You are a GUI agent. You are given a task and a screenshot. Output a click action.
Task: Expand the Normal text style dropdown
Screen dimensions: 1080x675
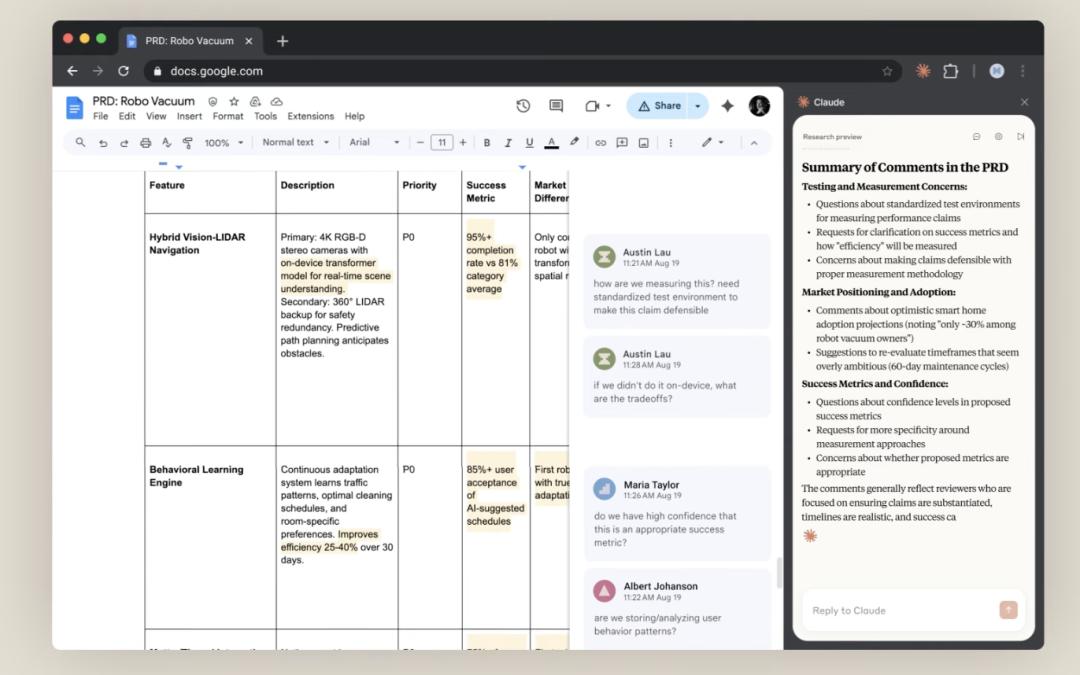[x=294, y=143]
